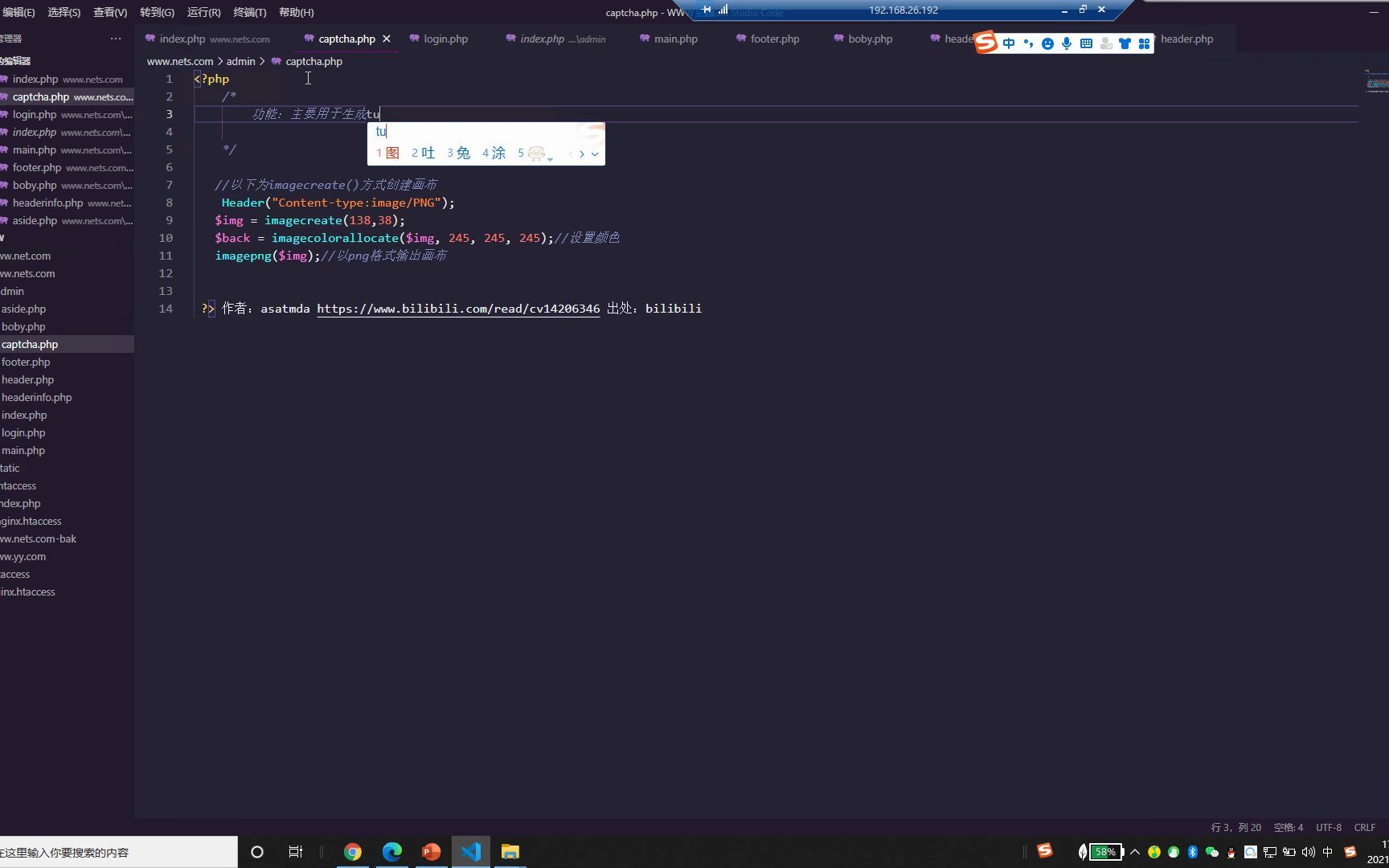The height and width of the screenshot is (868, 1389).
Task: Show hidden tray icons chevron
Action: tap(1135, 852)
